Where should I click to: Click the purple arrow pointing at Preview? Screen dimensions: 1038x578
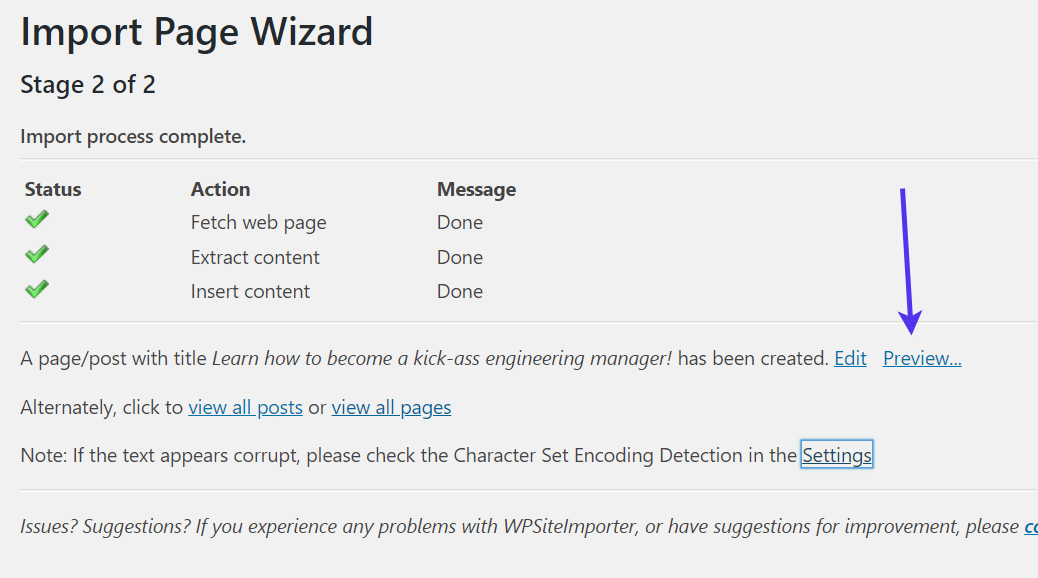click(x=907, y=262)
